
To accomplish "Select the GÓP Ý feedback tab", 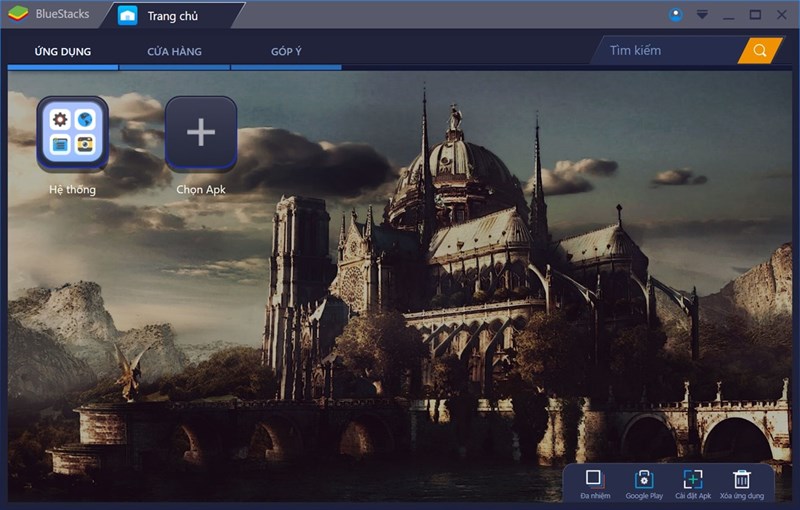I will (286, 52).
